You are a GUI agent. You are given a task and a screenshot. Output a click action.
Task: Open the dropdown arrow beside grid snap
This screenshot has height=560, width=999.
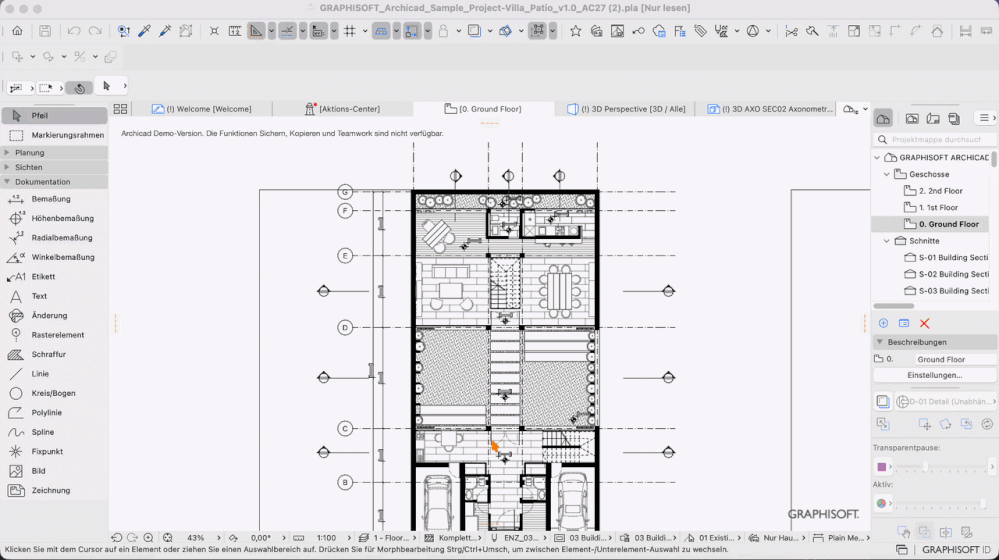(365, 31)
